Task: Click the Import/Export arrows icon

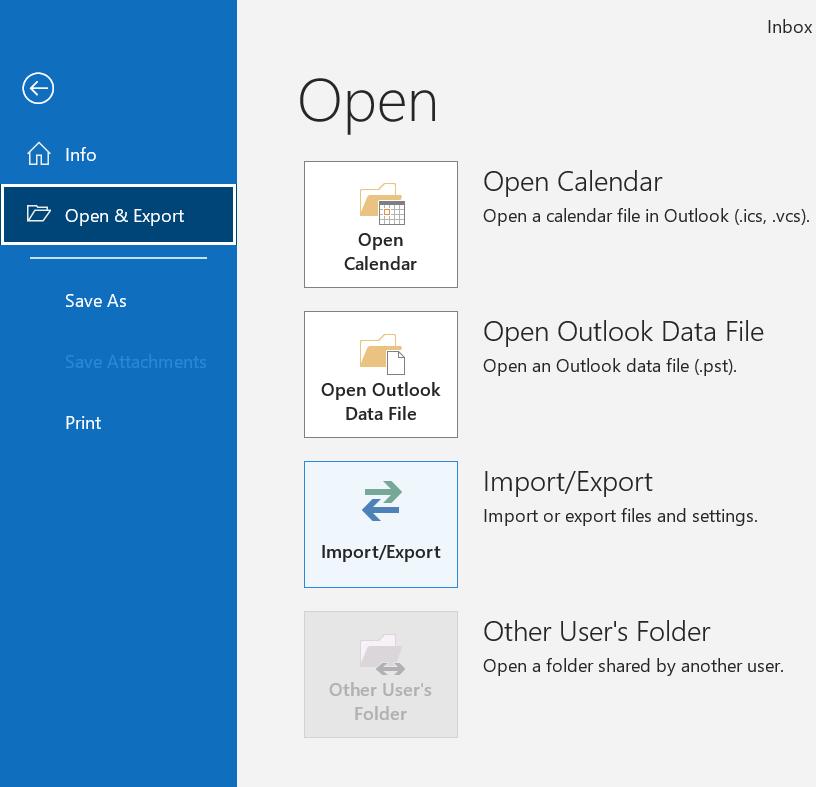Action: (x=382, y=501)
